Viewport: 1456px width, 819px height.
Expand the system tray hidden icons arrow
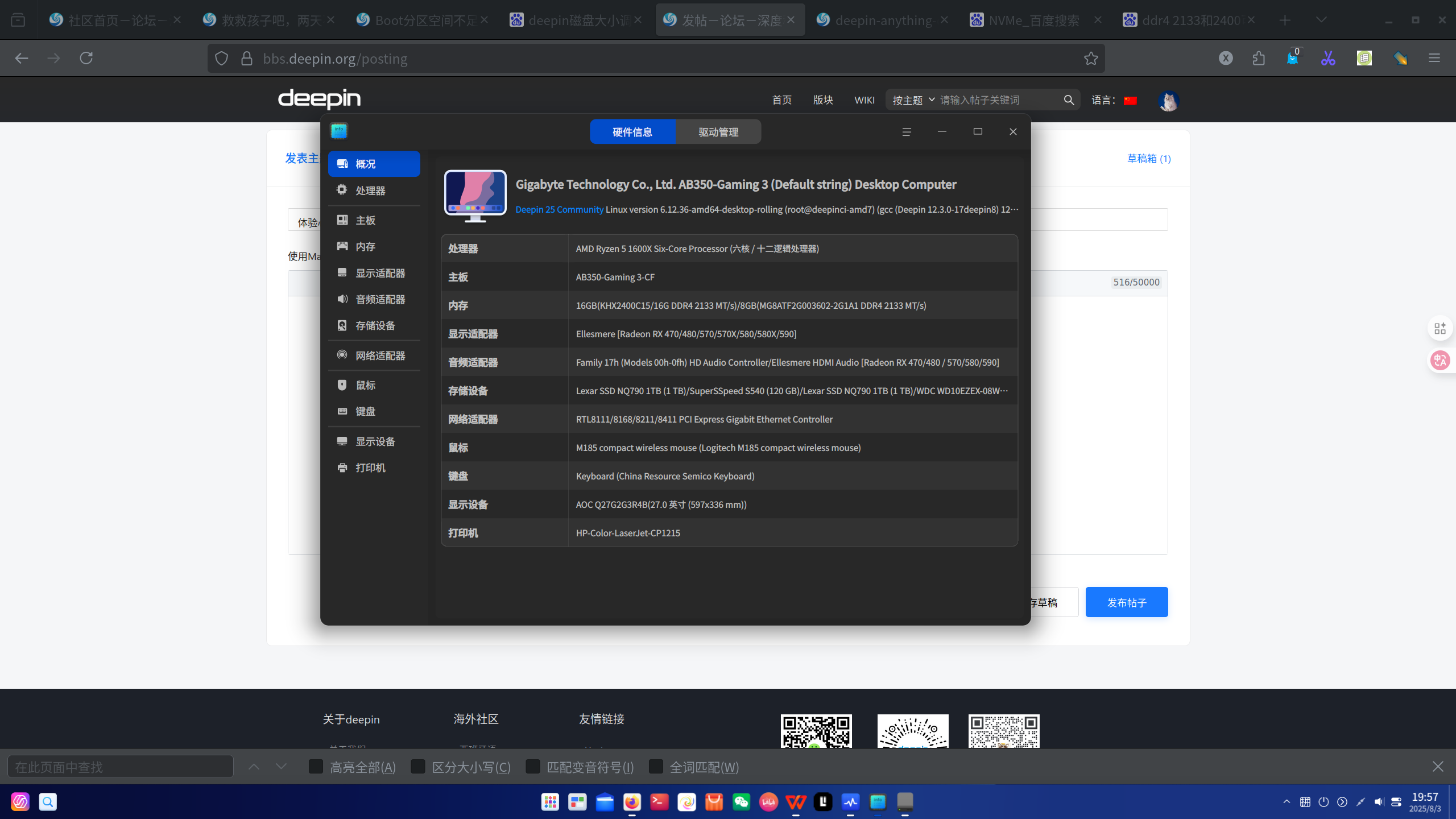[1287, 802]
